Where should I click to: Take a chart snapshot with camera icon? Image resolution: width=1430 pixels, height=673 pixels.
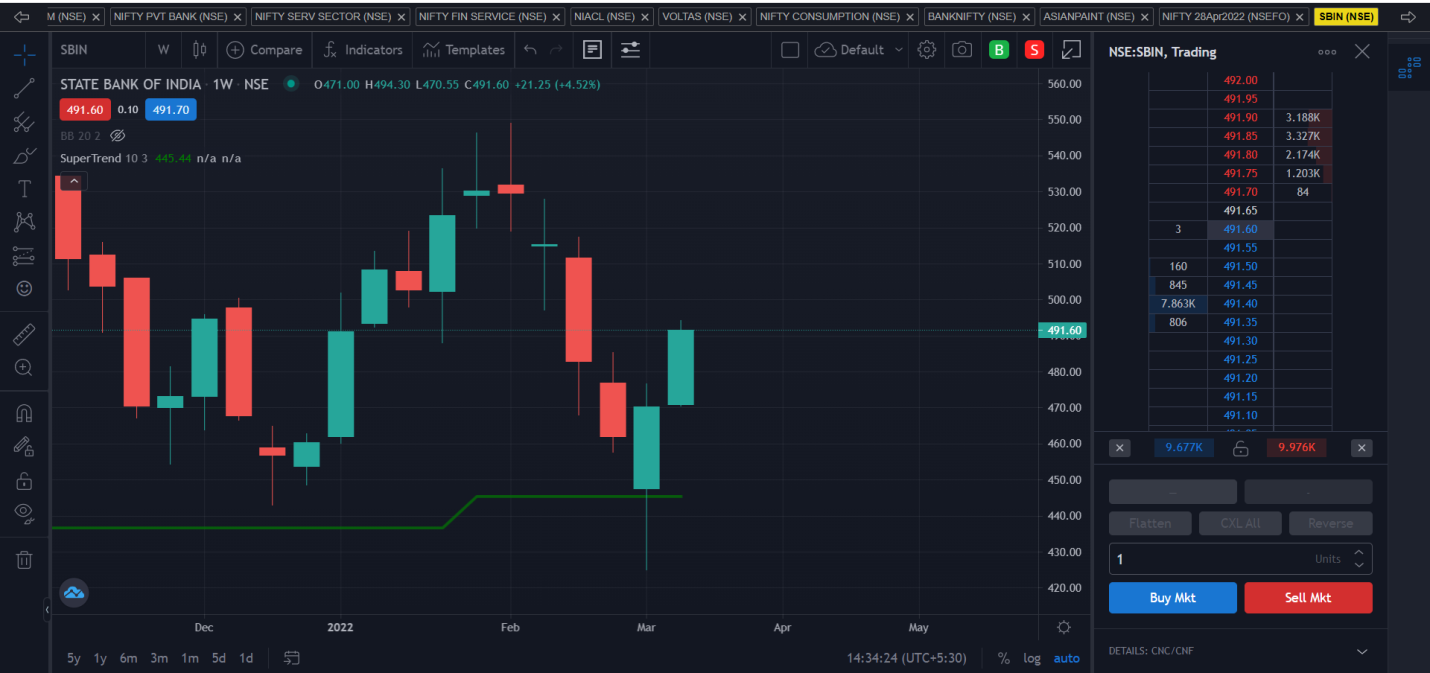[962, 50]
